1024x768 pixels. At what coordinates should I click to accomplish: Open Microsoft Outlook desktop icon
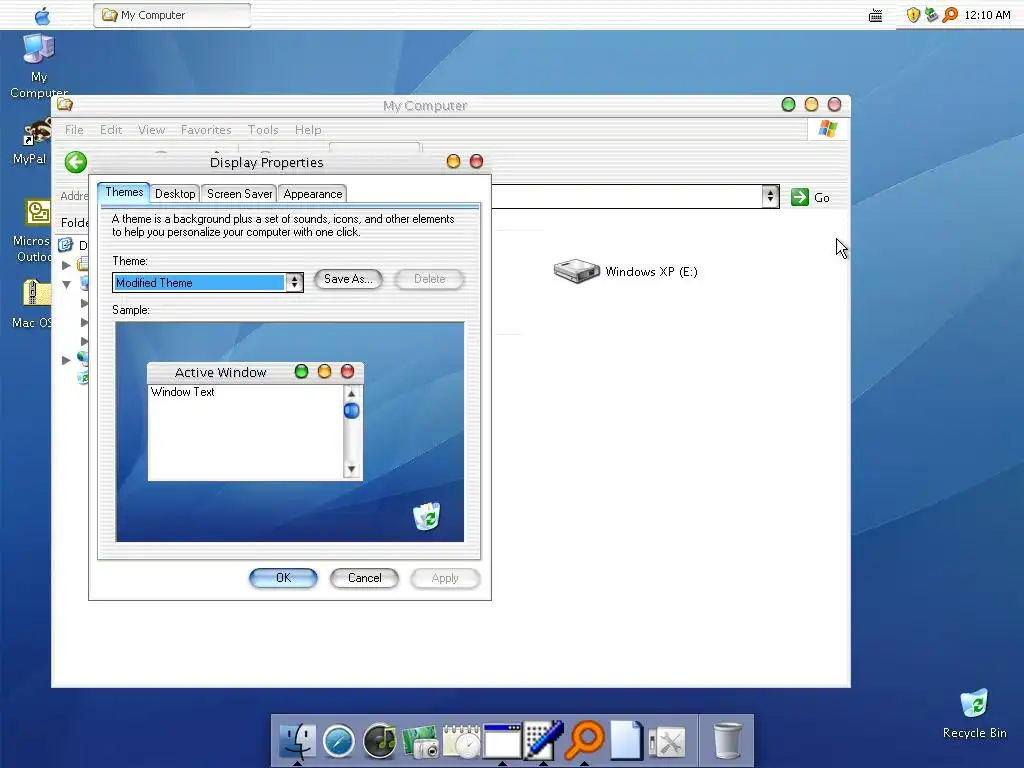click(x=33, y=231)
